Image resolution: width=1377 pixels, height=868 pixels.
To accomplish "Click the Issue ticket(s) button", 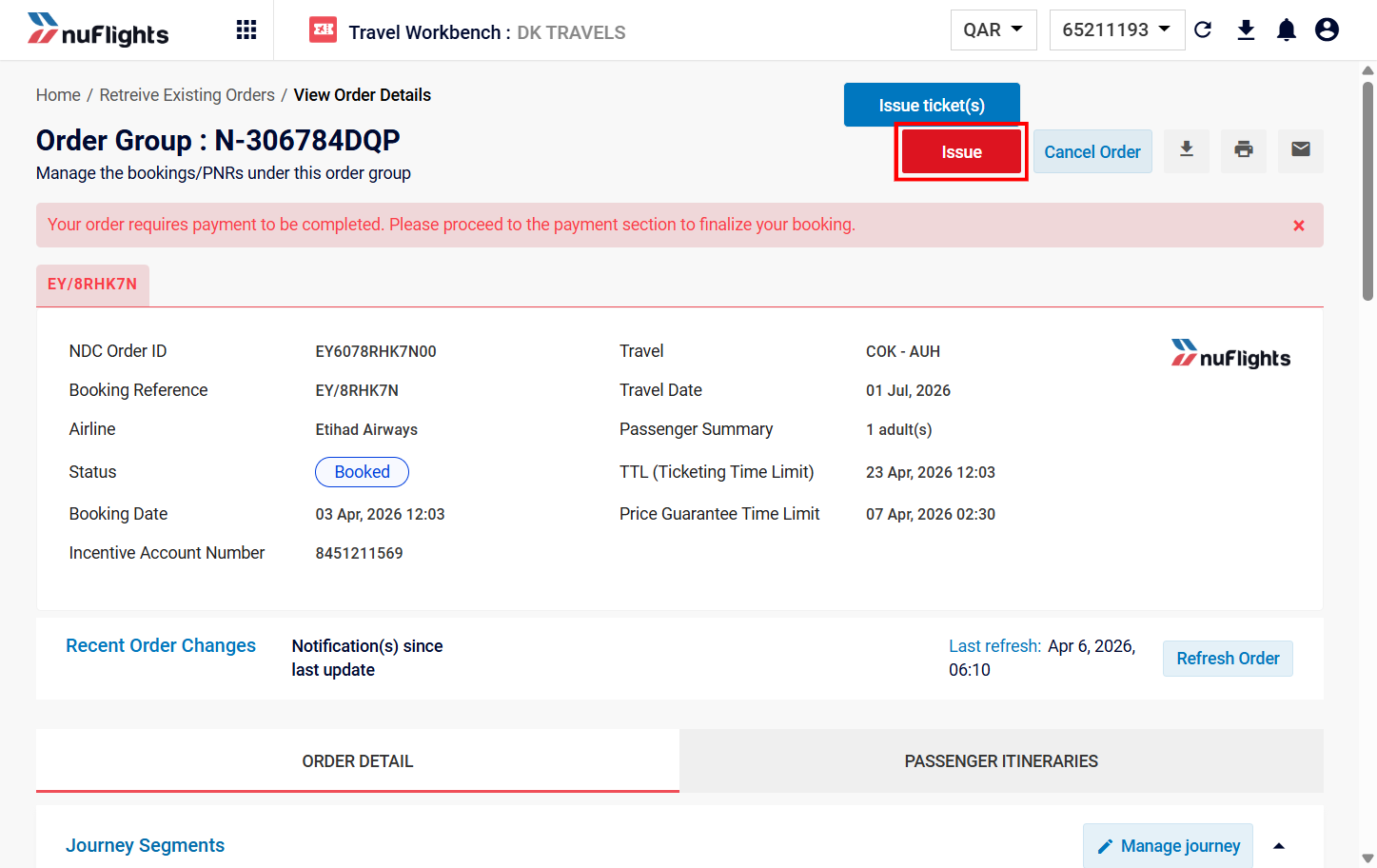I will [932, 106].
